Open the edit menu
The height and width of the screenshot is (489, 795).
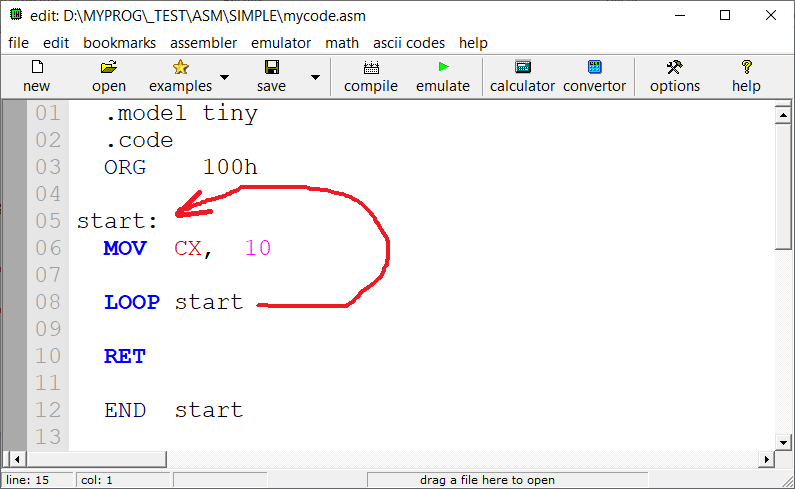[x=56, y=43]
